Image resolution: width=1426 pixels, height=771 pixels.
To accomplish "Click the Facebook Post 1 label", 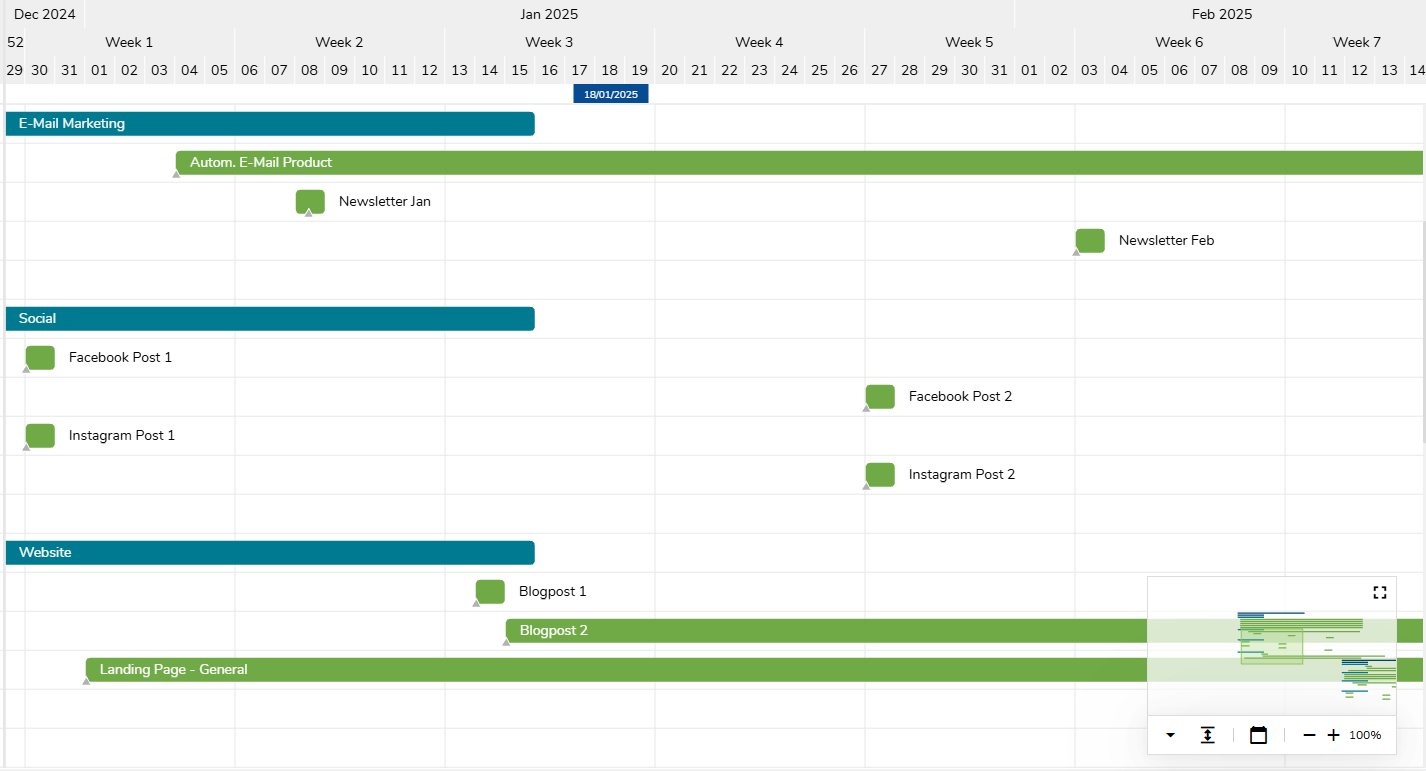I will [120, 357].
